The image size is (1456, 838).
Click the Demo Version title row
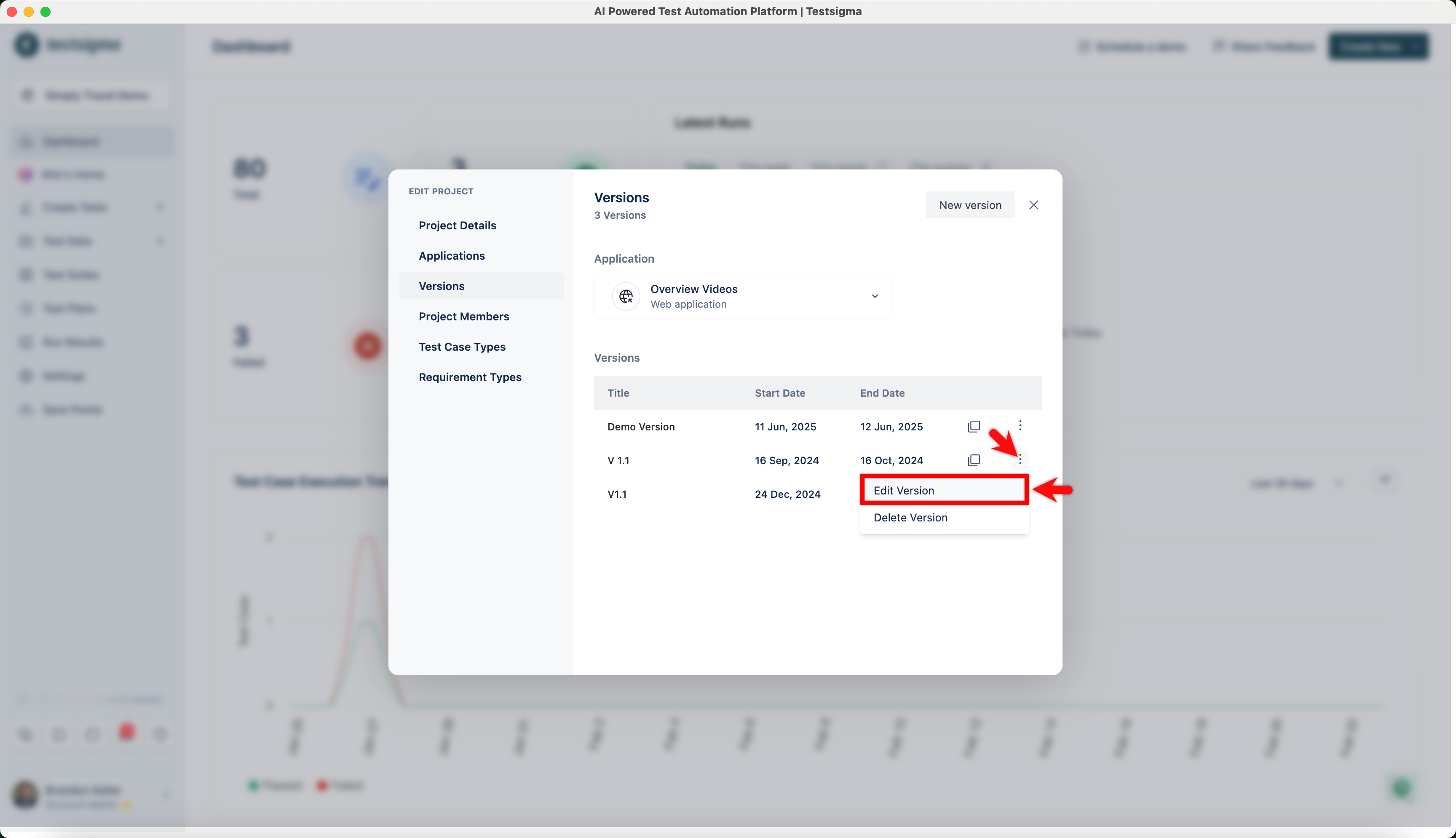(x=641, y=427)
